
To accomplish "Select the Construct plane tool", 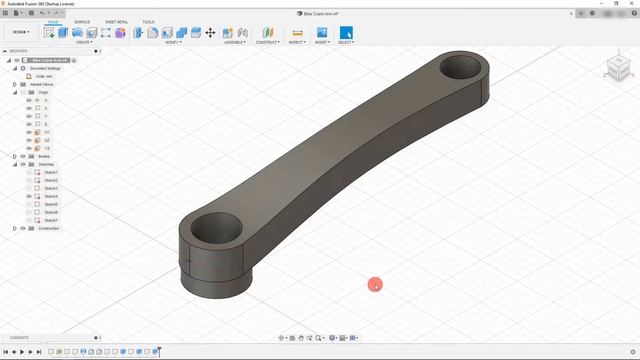I will (268, 33).
